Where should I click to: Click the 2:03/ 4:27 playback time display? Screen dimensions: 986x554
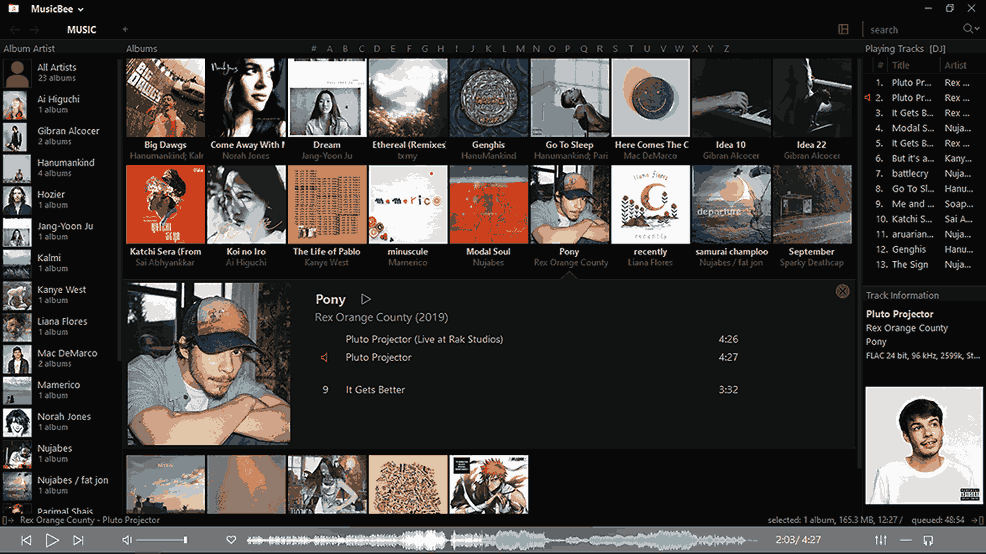pos(798,540)
